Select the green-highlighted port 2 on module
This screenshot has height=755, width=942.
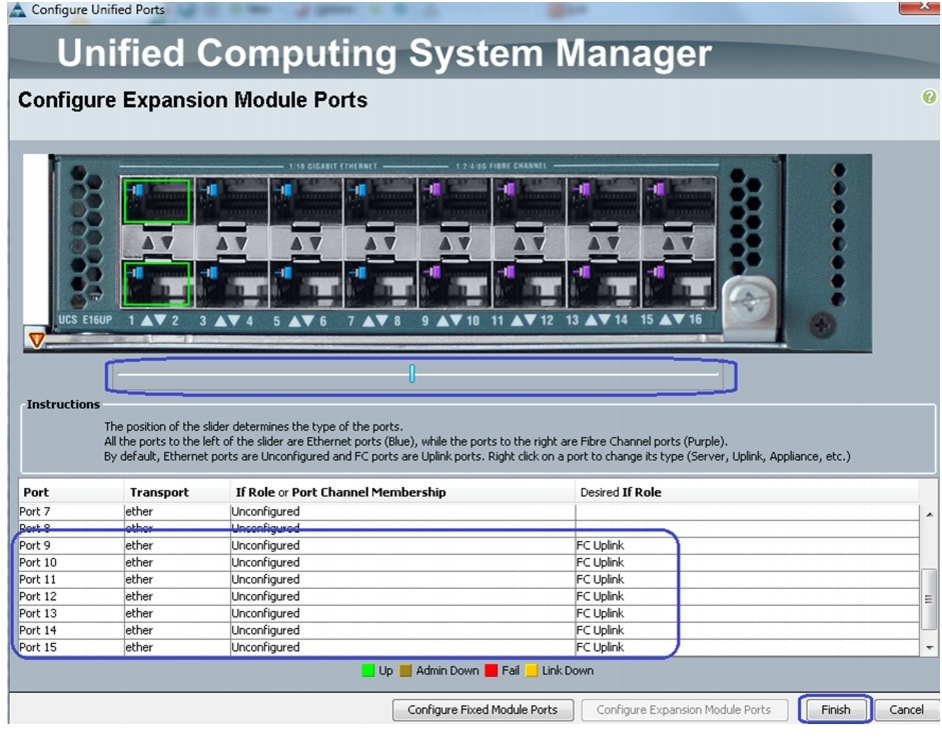coord(155,283)
